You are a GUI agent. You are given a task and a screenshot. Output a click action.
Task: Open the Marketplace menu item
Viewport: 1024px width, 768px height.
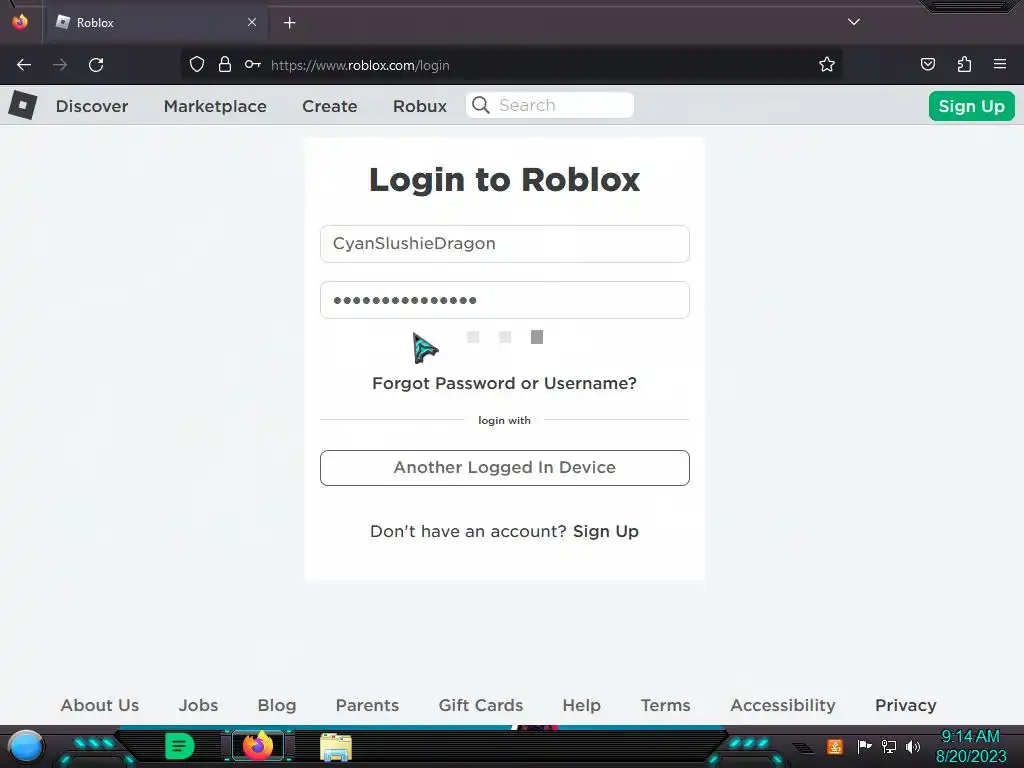pos(215,106)
